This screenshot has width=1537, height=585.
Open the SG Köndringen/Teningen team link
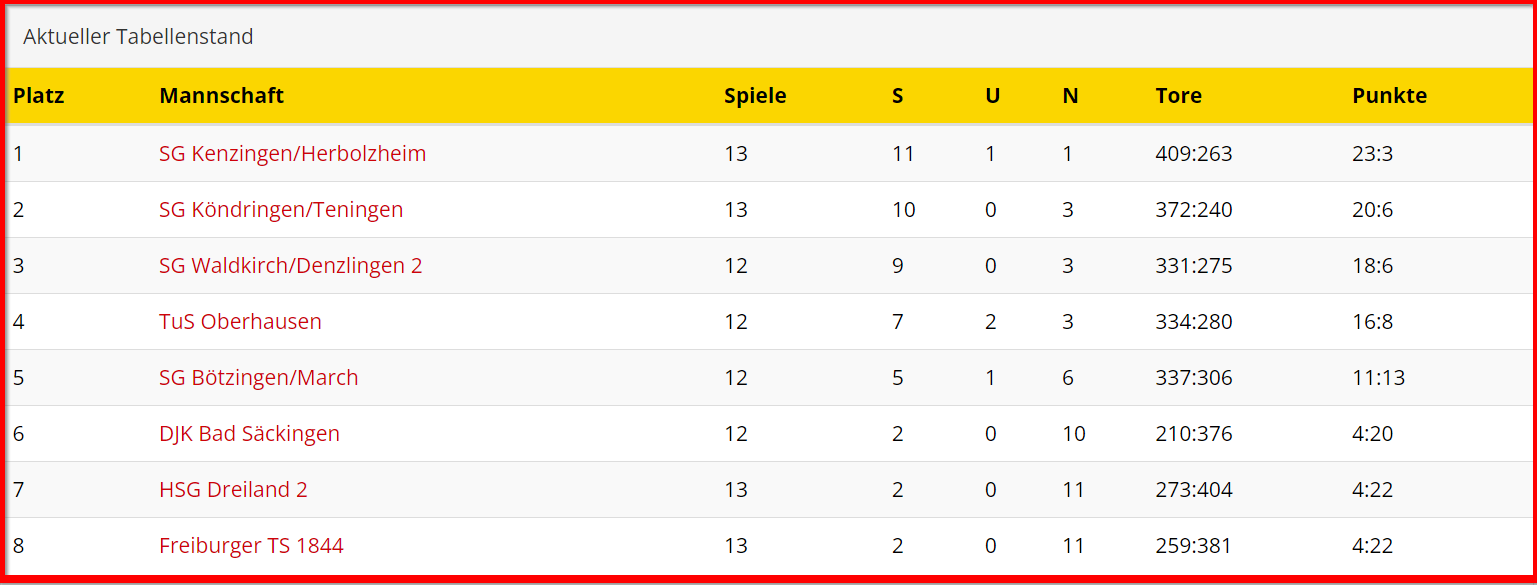click(281, 210)
